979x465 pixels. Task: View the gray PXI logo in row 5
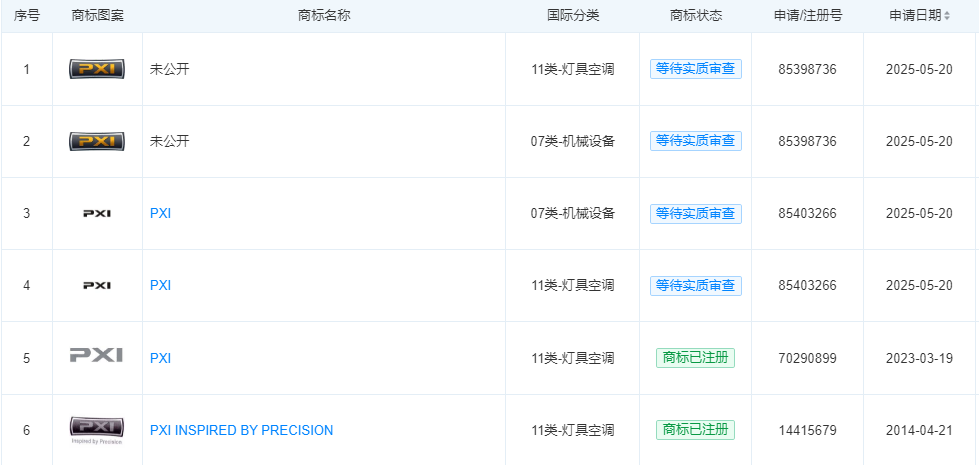pyautogui.click(x=97, y=357)
